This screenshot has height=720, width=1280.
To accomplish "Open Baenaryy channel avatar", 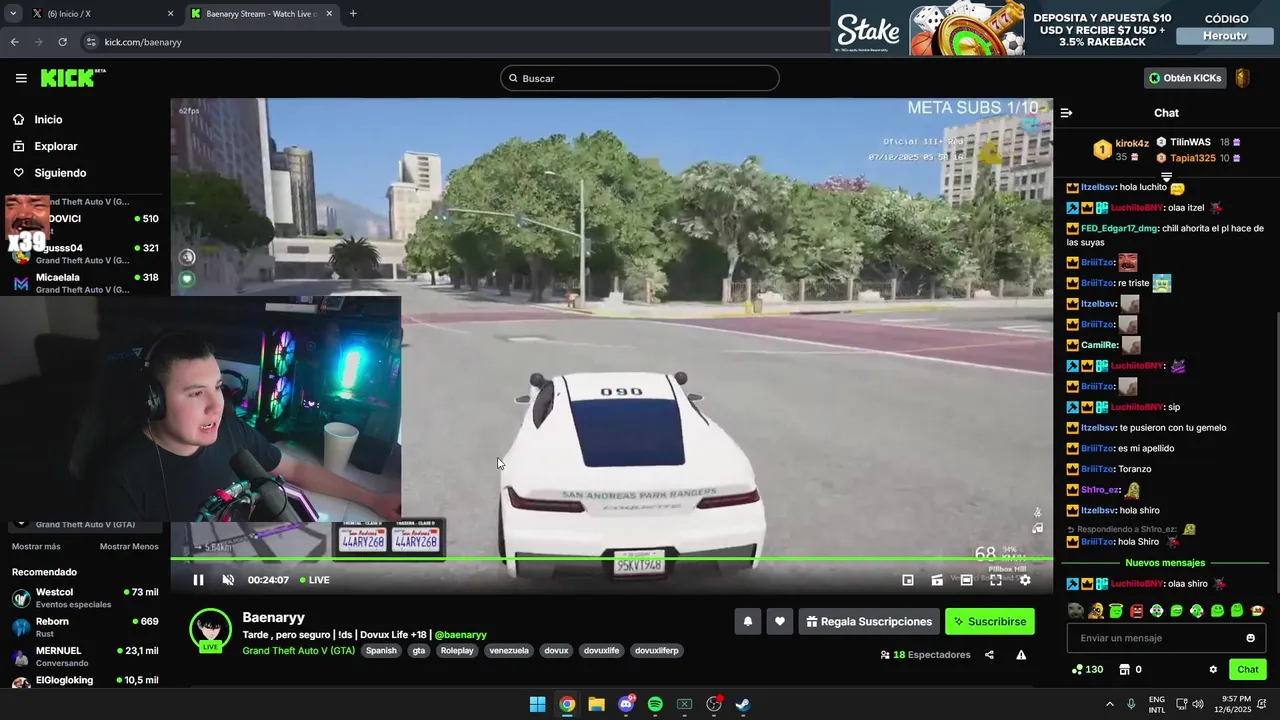I will click(x=210, y=631).
